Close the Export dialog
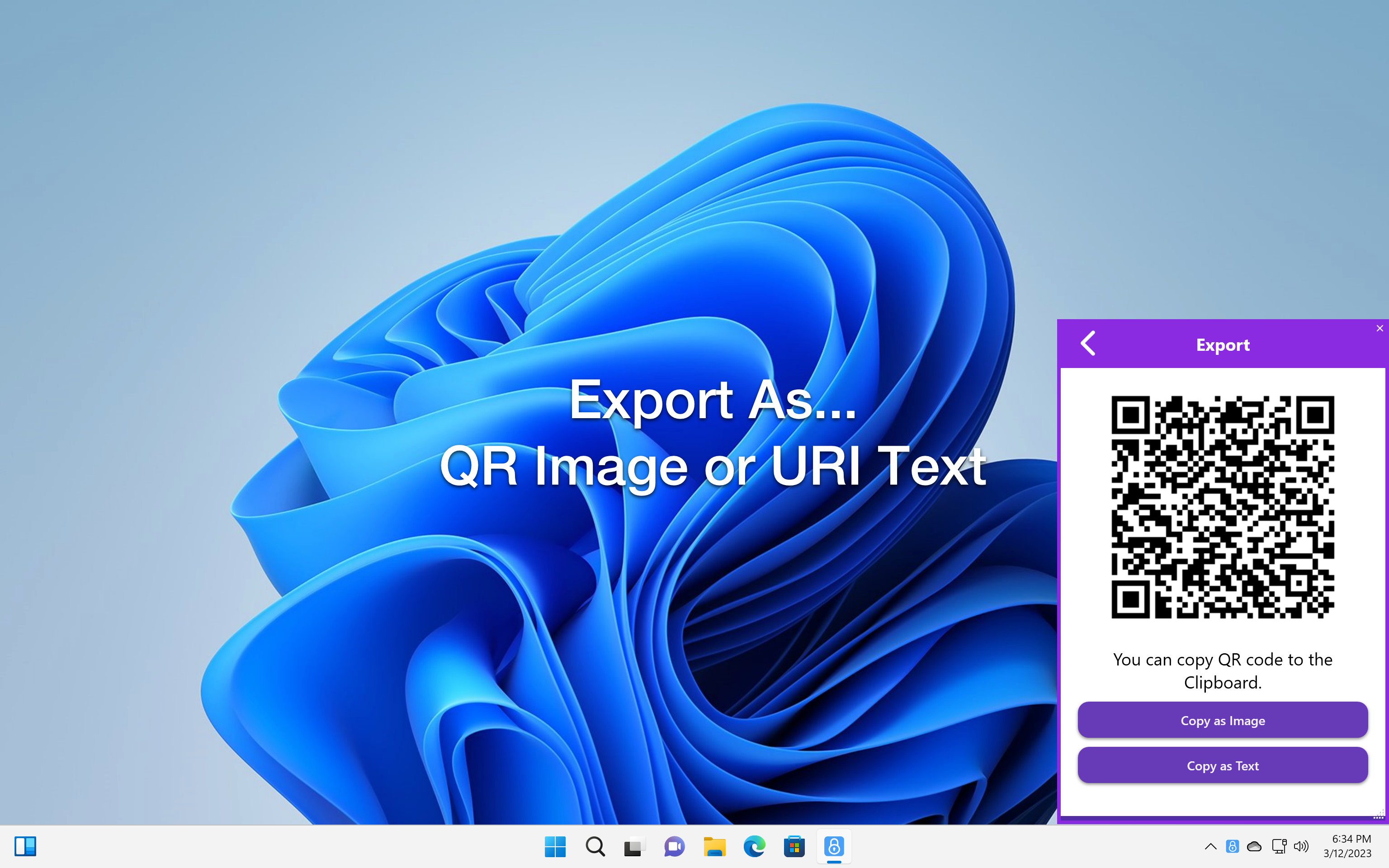1389x868 pixels. (x=1380, y=328)
